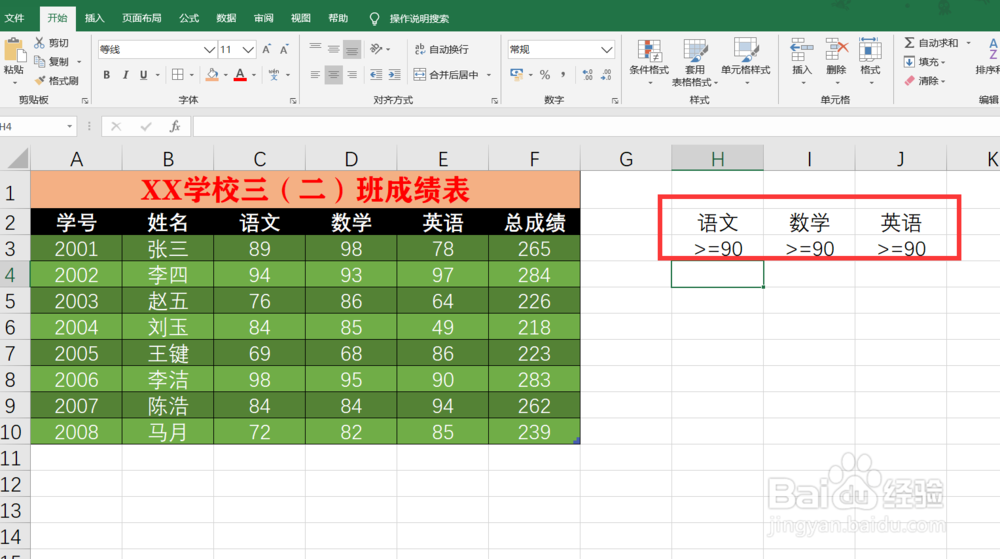
Task: Open Alignment group dialog launcher
Action: 495,101
